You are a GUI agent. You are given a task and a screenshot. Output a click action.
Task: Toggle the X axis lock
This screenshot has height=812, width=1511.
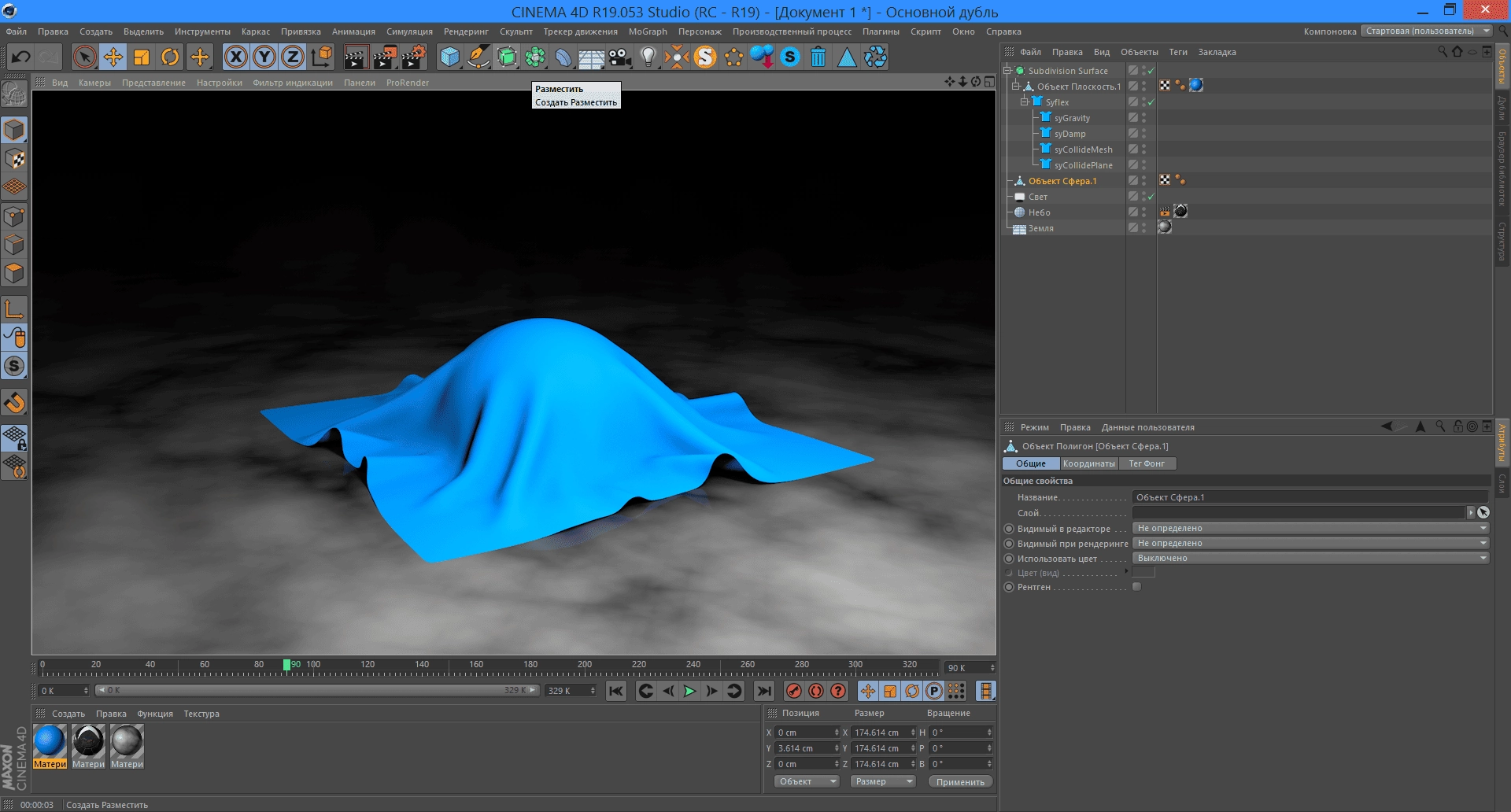[x=236, y=57]
